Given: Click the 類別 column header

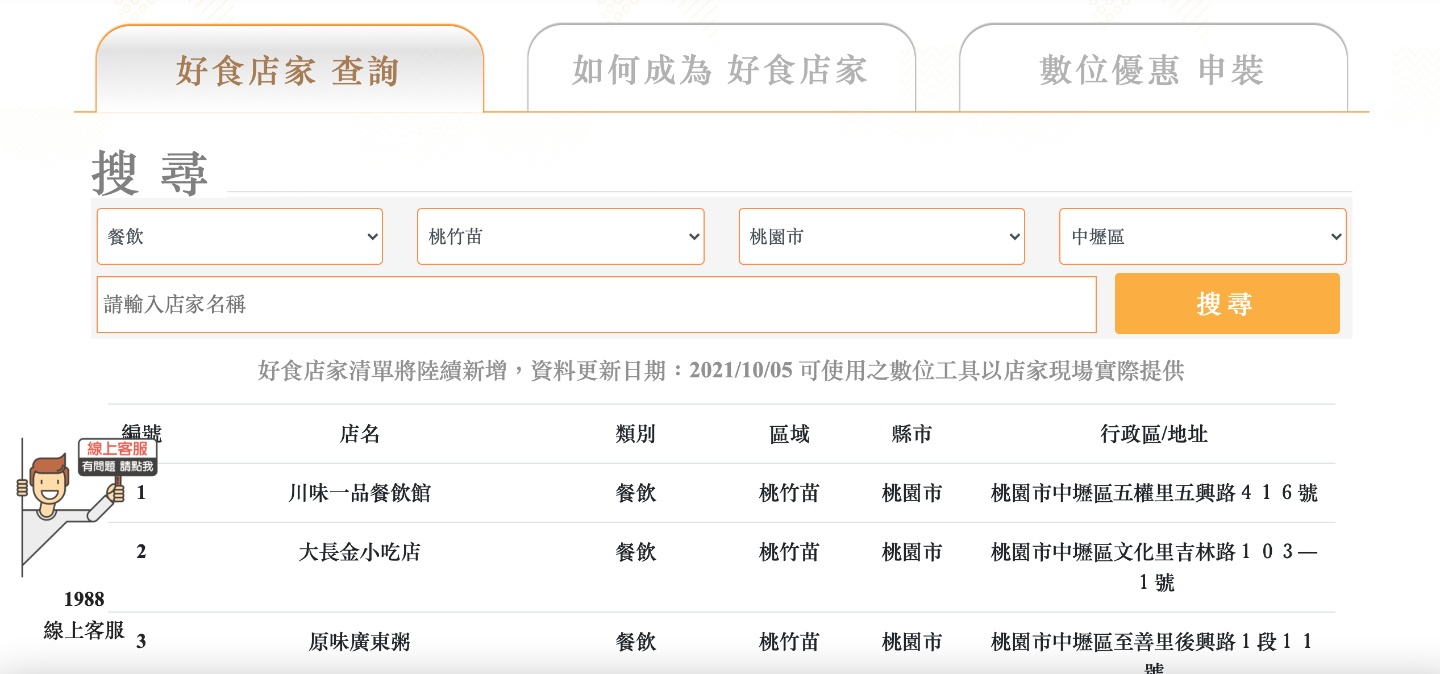Looking at the screenshot, I should click(x=636, y=433).
